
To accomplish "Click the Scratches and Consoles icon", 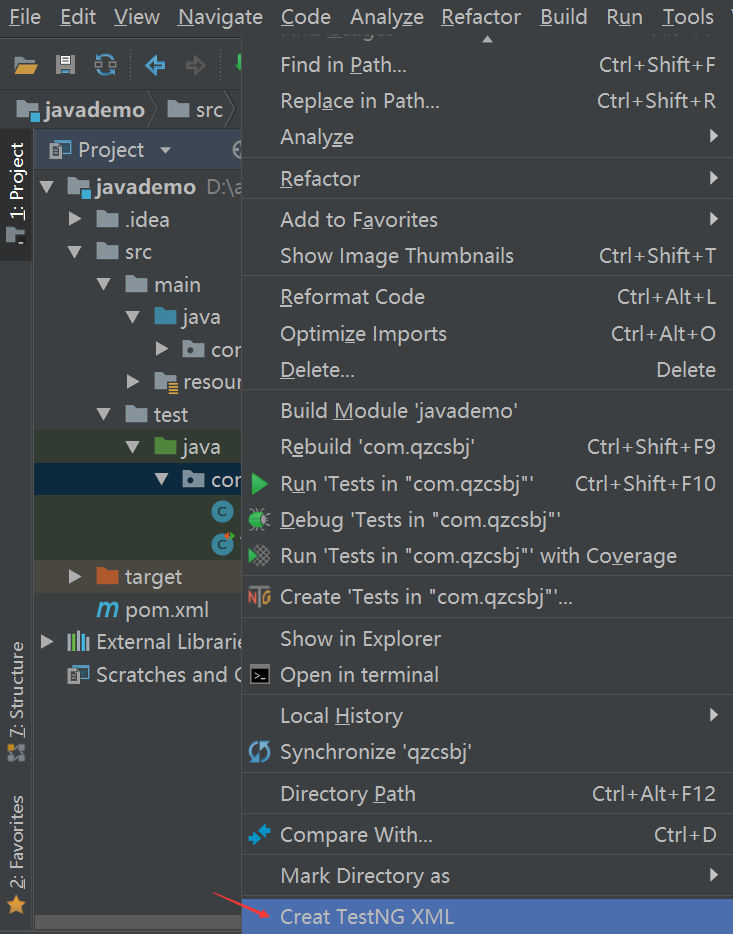I will pos(78,674).
